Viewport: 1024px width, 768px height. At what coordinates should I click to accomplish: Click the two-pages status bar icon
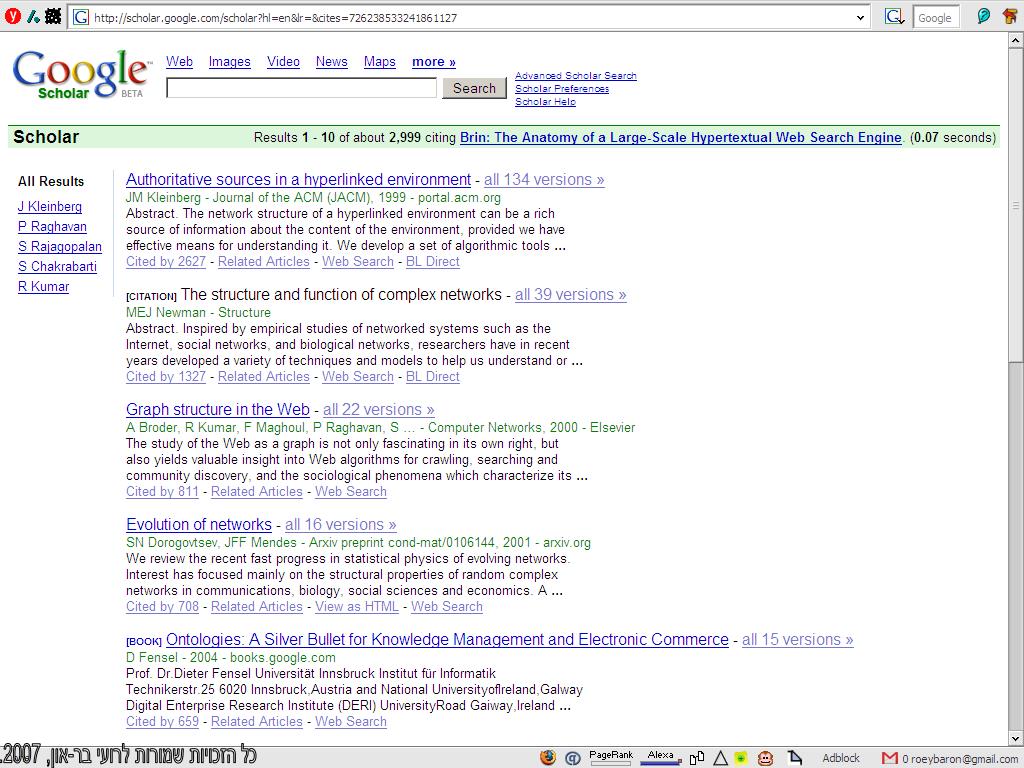tap(697, 758)
